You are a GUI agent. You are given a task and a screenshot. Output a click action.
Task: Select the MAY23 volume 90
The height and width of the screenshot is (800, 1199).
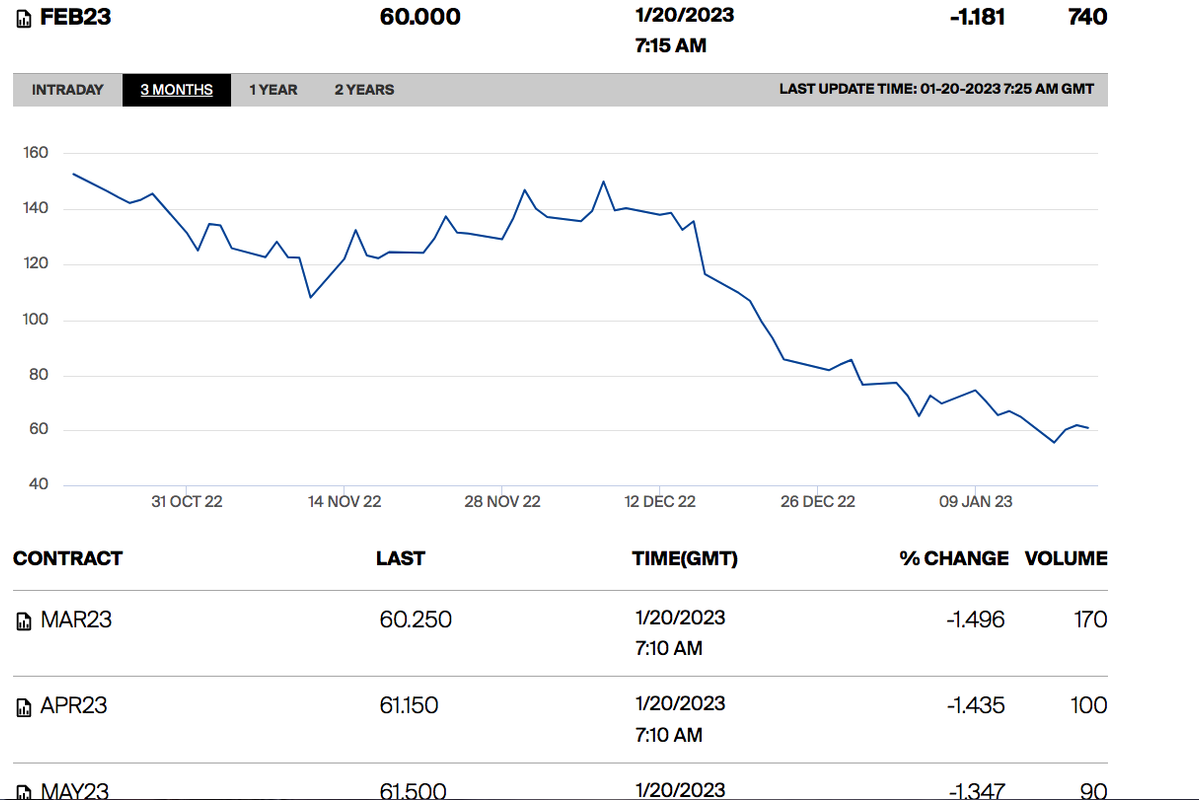click(x=1093, y=790)
